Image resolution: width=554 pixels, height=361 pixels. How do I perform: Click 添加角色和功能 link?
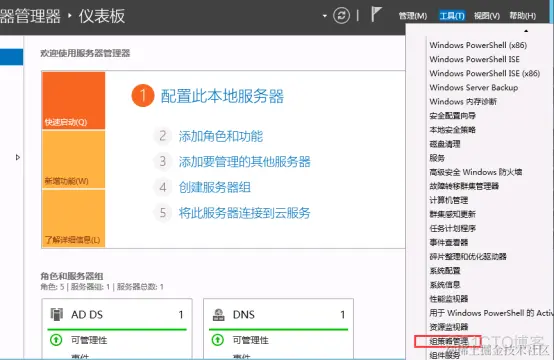coord(221,136)
